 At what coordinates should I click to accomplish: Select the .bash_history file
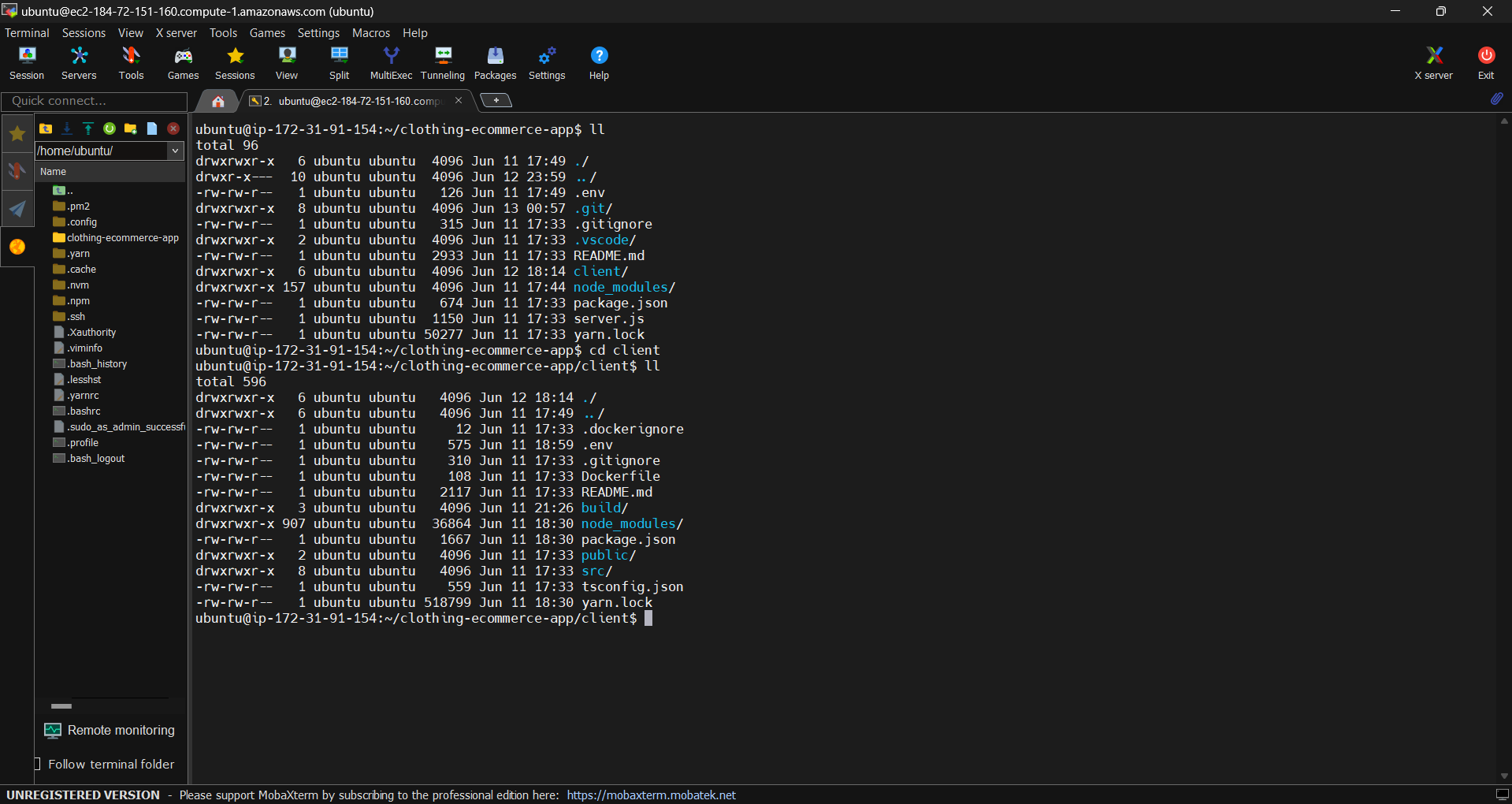pos(90,363)
